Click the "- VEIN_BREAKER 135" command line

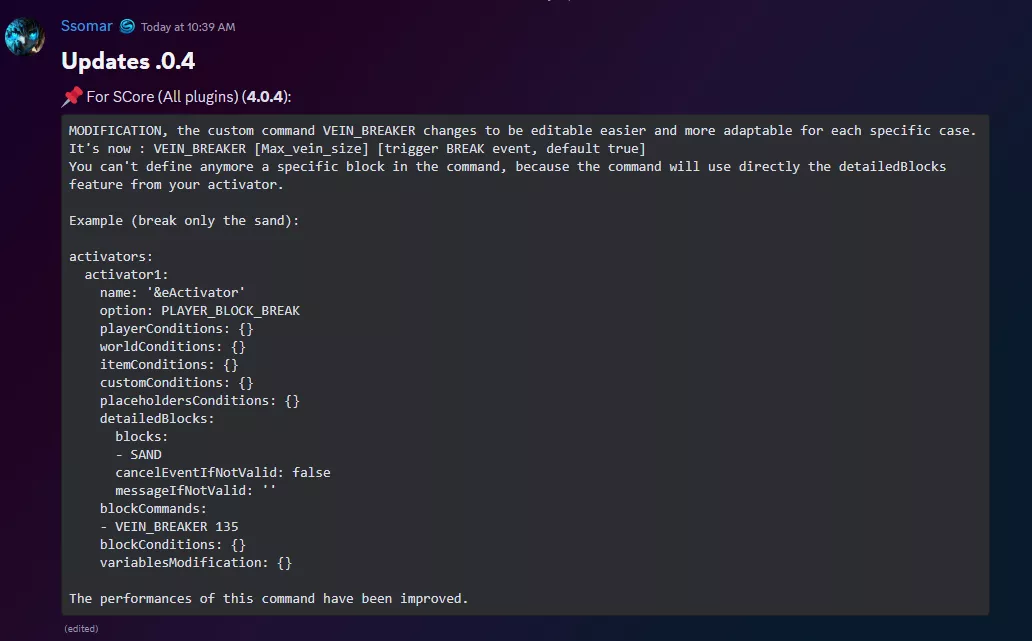169,526
